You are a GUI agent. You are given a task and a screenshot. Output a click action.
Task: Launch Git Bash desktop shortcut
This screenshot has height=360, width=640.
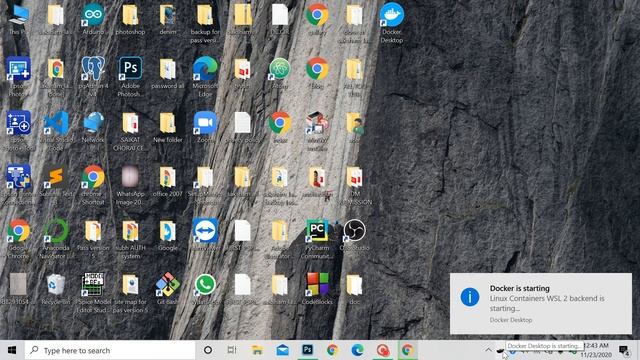pyautogui.click(x=168, y=289)
